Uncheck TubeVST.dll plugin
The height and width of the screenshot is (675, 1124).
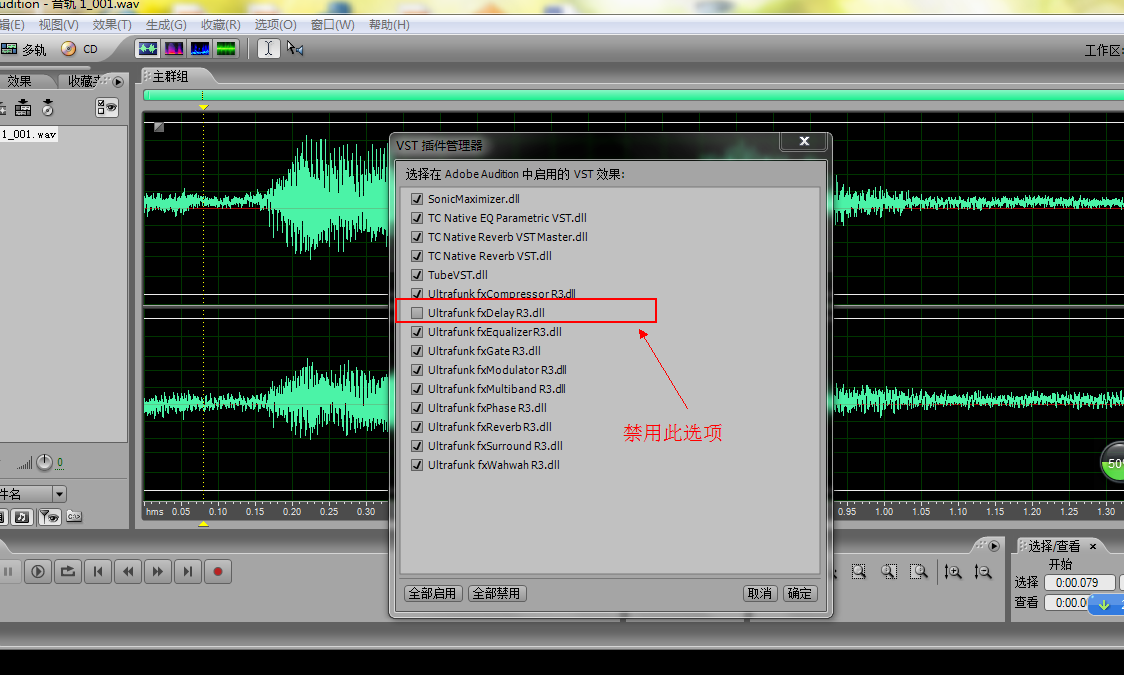(x=416, y=274)
